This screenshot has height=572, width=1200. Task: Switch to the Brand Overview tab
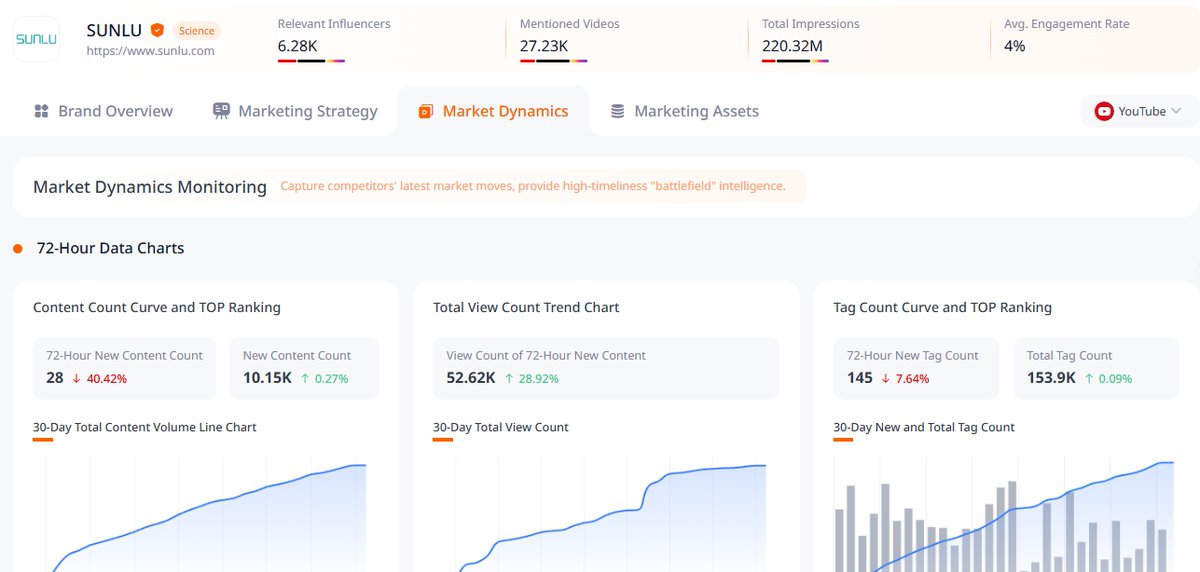tap(103, 111)
